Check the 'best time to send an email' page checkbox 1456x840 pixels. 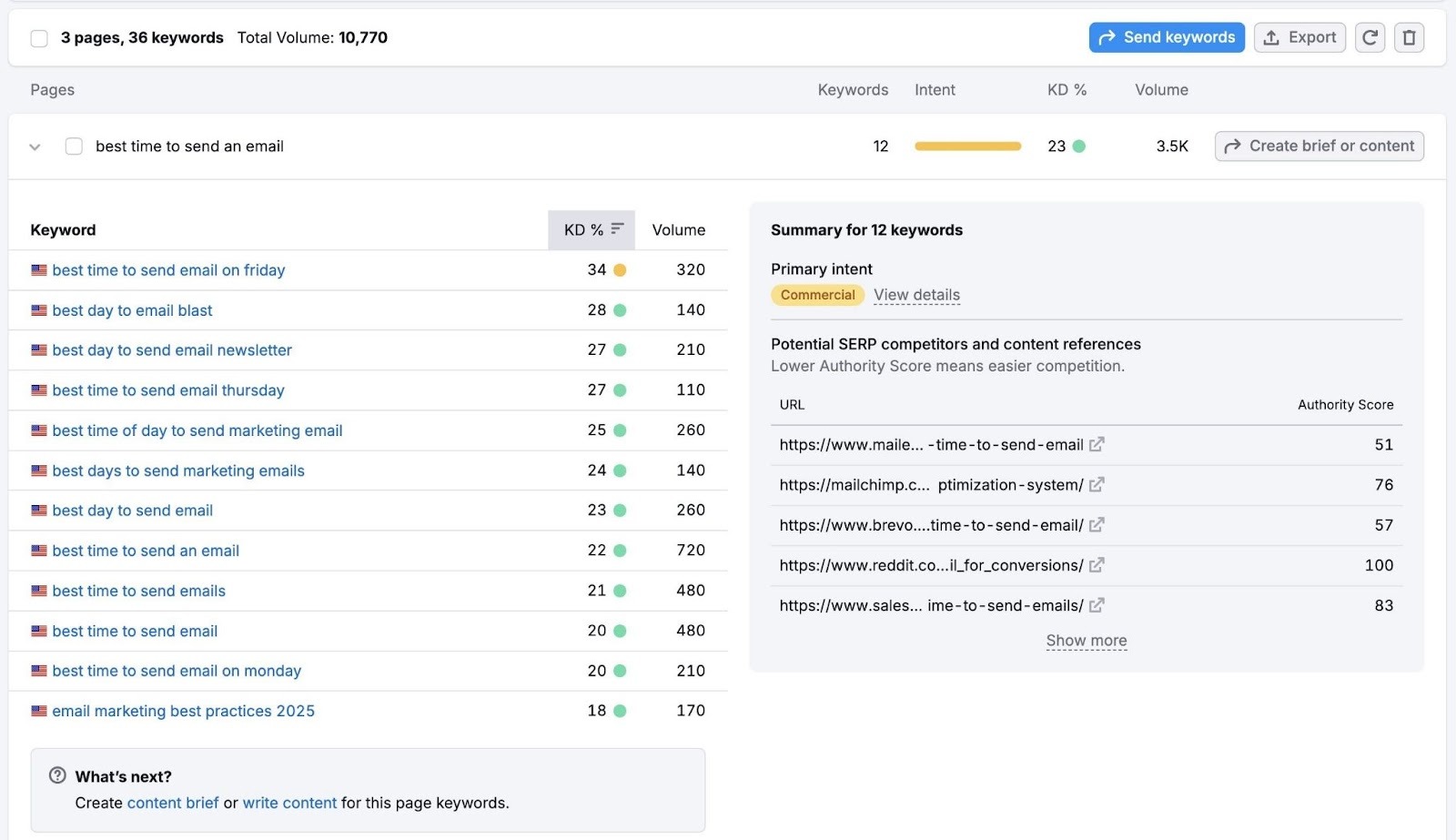[74, 146]
